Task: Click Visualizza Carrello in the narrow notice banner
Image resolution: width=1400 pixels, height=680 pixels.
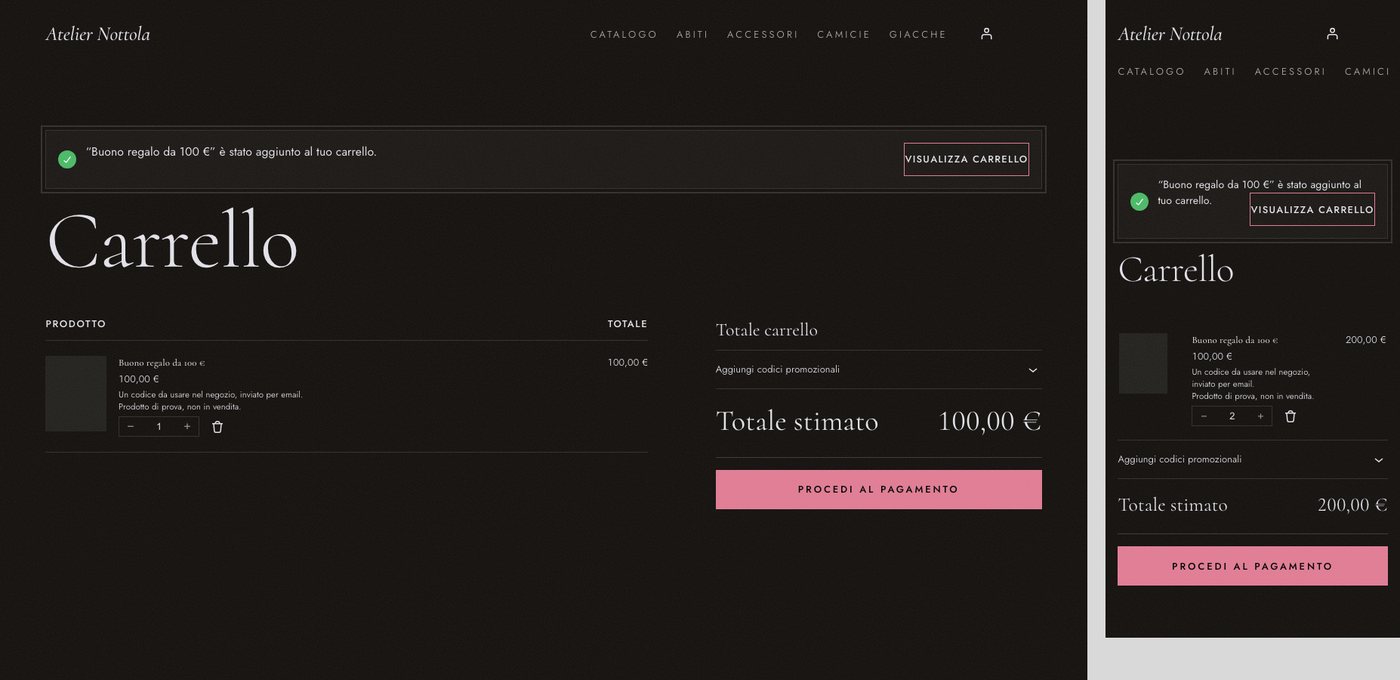Action: pos(1312,209)
